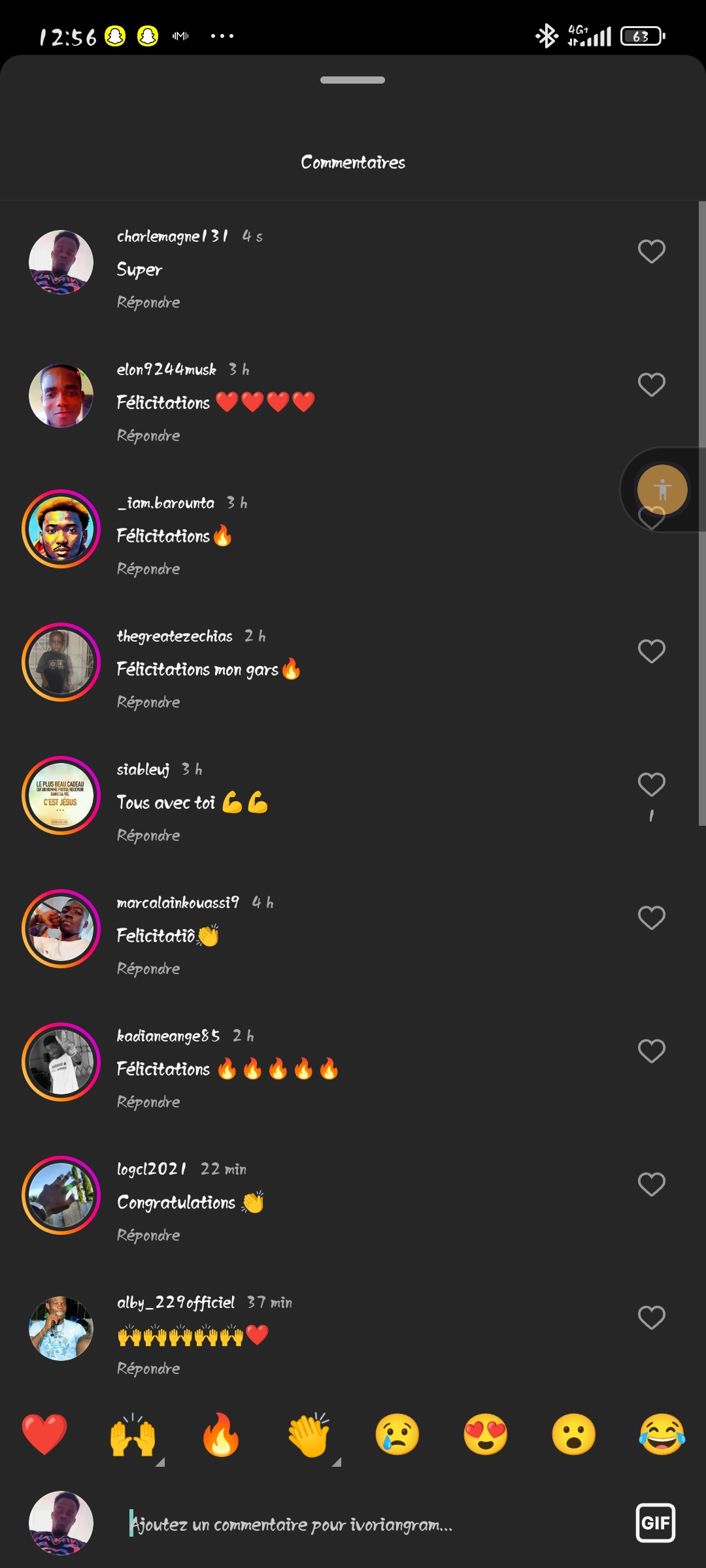The height and width of the screenshot is (1568, 706).
Task: Pick the crying face emoji
Action: pyautogui.click(x=397, y=1434)
